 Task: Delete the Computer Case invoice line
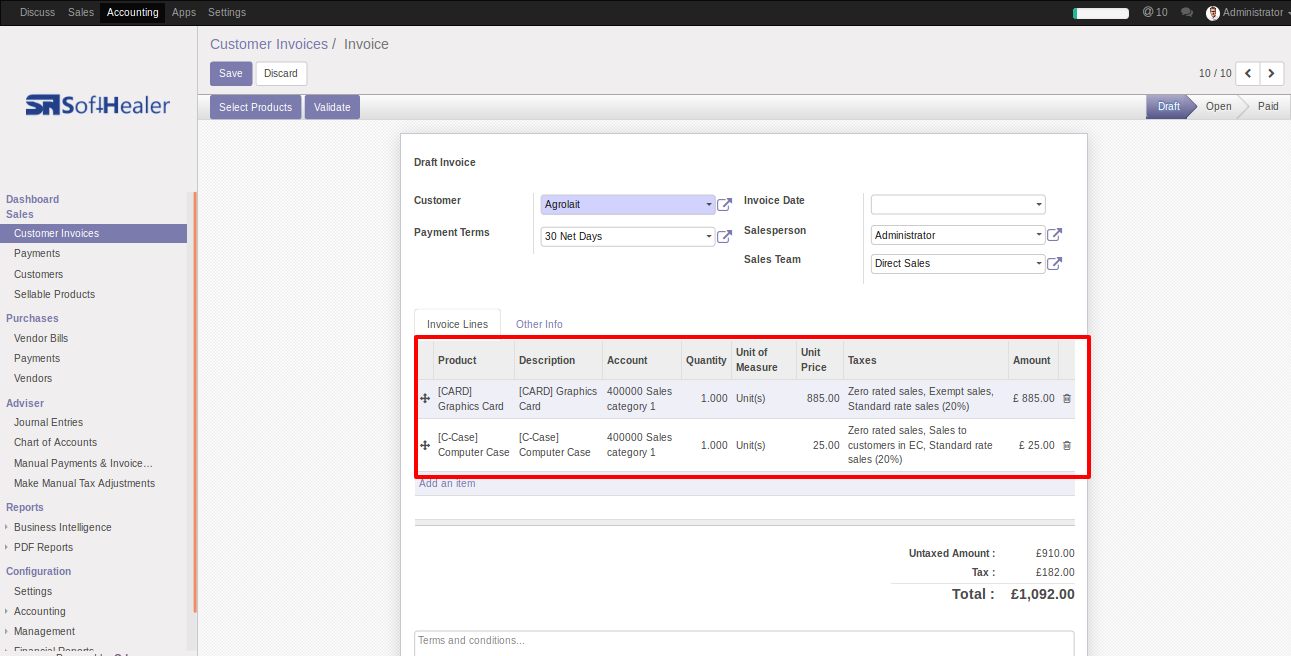point(1067,445)
